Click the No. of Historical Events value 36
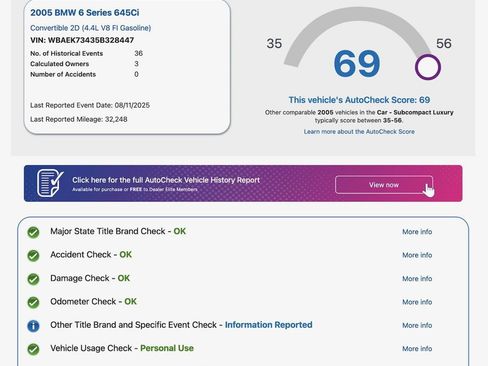The height and width of the screenshot is (366, 488). coord(138,53)
